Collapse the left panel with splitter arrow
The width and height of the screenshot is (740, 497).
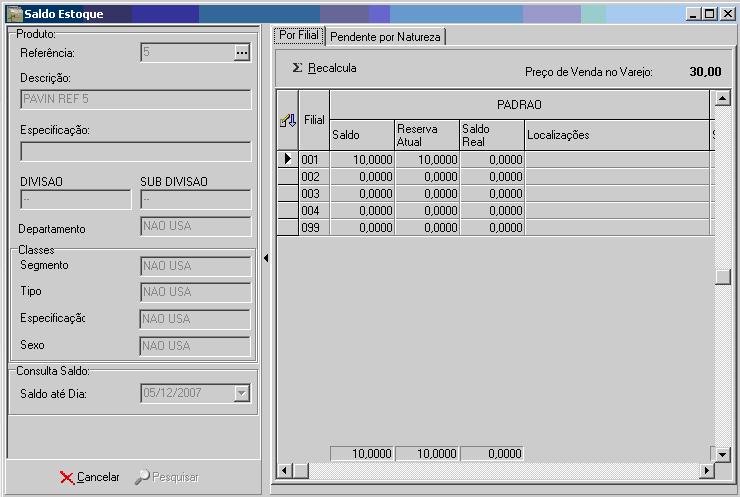(x=266, y=258)
